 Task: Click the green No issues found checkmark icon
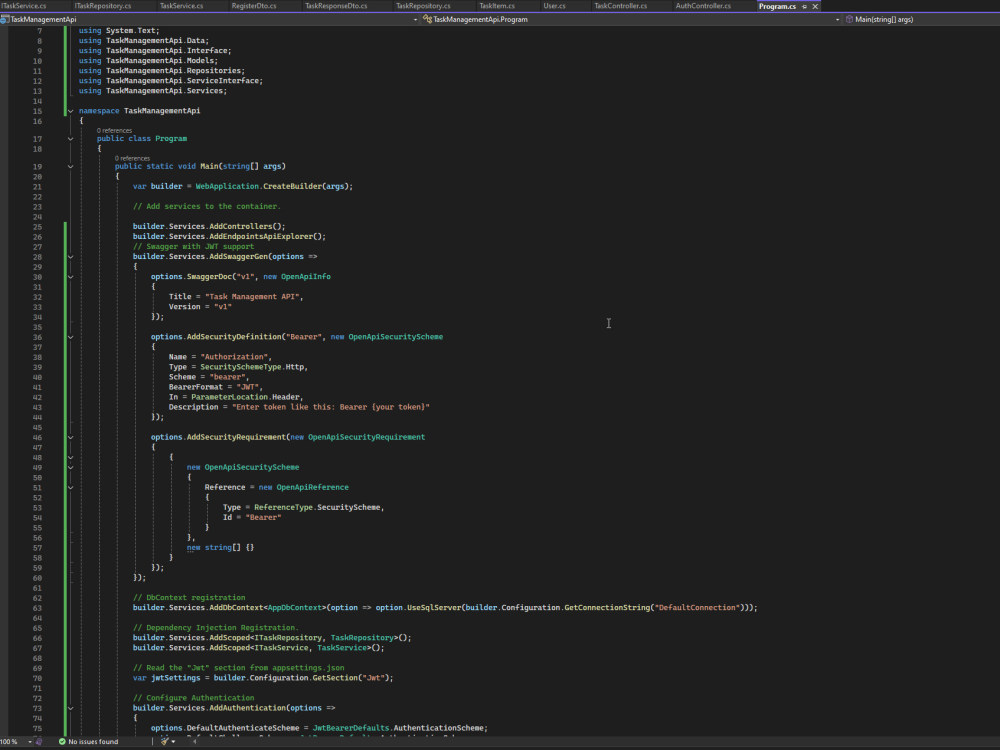[62, 742]
